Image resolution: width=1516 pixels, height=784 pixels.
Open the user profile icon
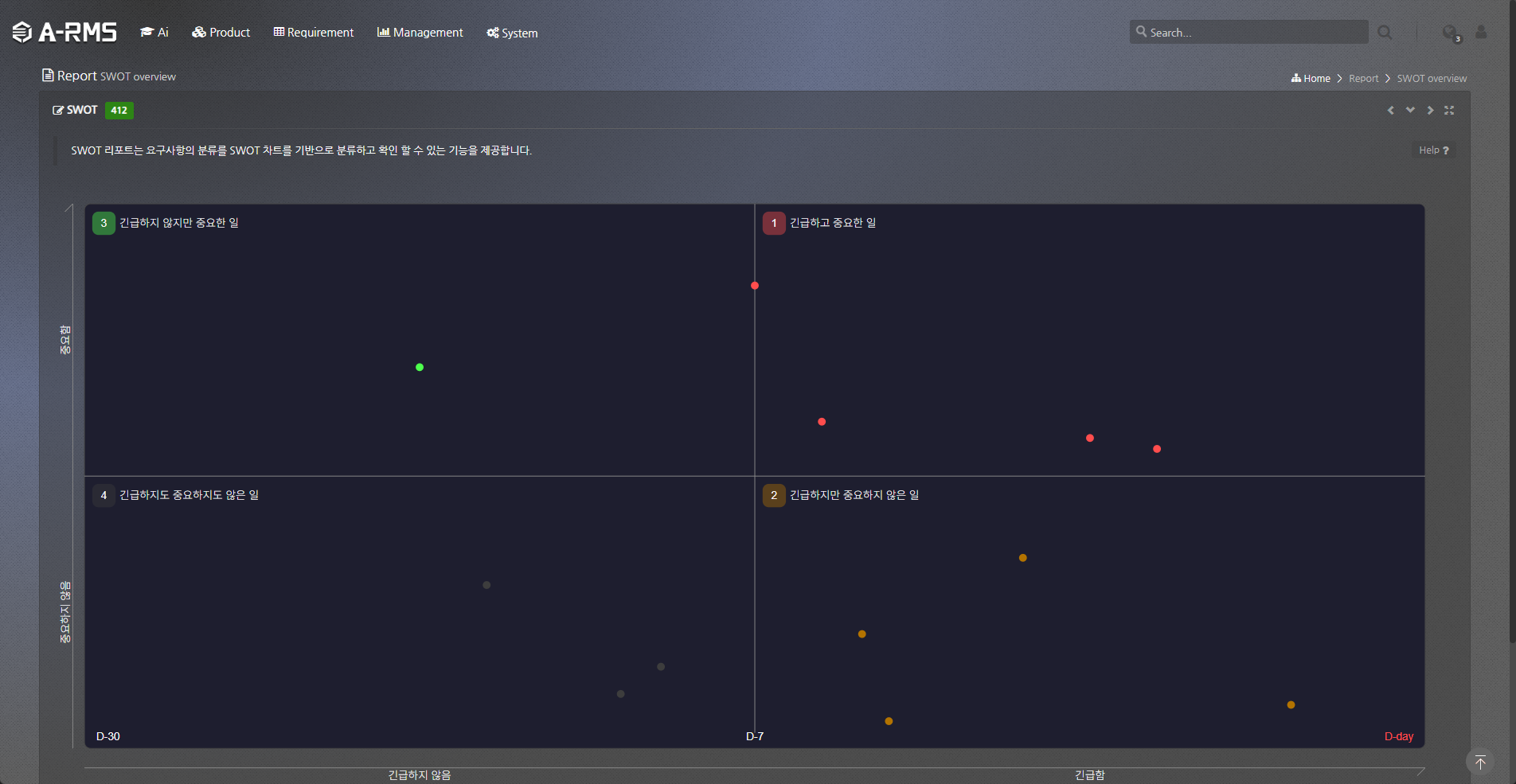point(1481,32)
